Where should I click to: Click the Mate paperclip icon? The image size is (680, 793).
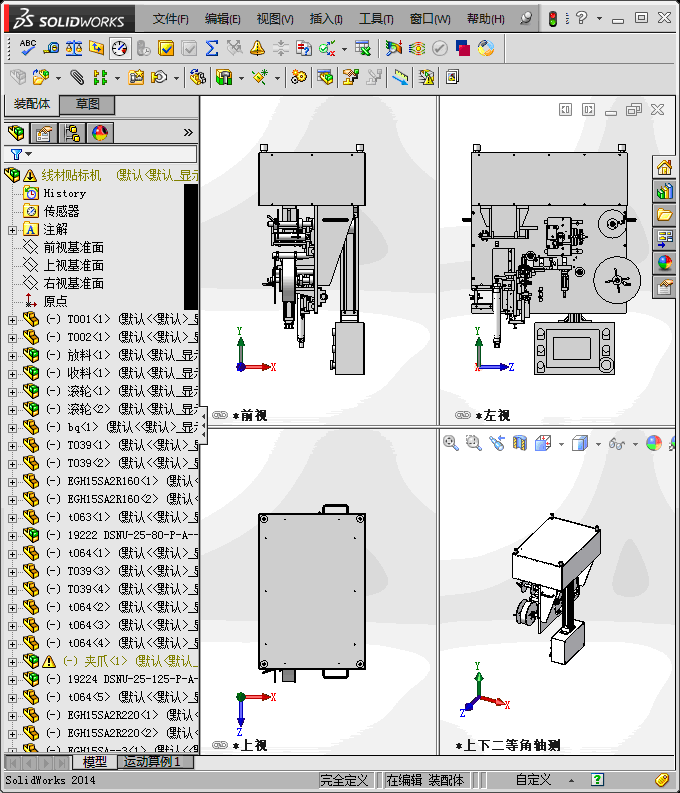77,77
